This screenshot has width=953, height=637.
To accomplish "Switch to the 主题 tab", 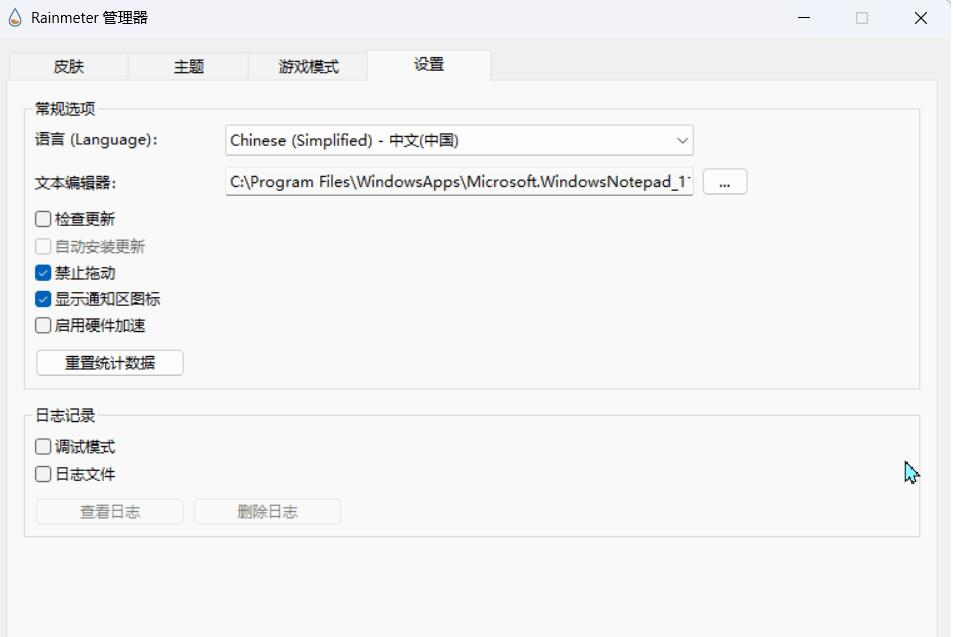I will [188, 66].
